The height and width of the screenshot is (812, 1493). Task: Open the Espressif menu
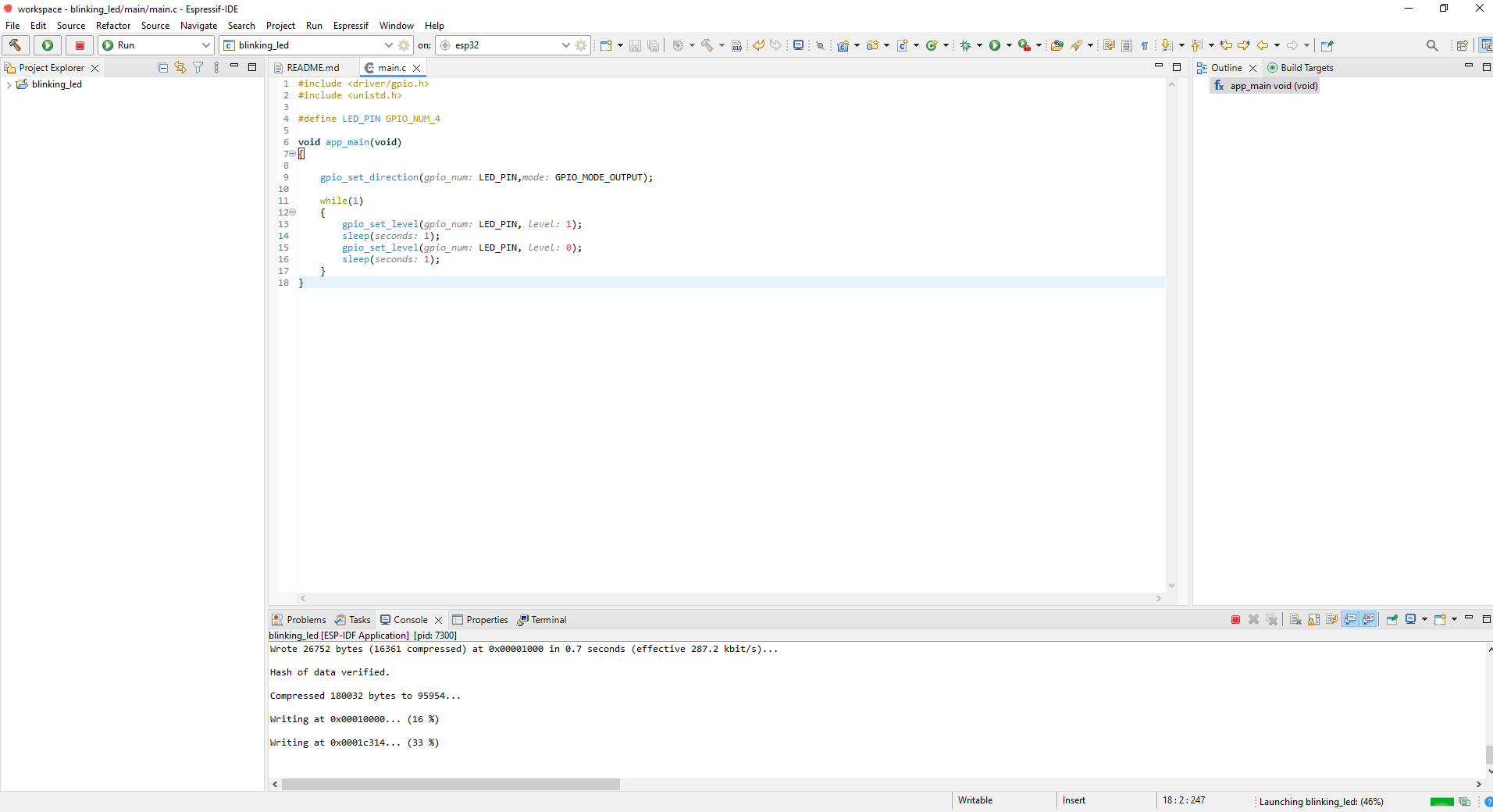(350, 26)
